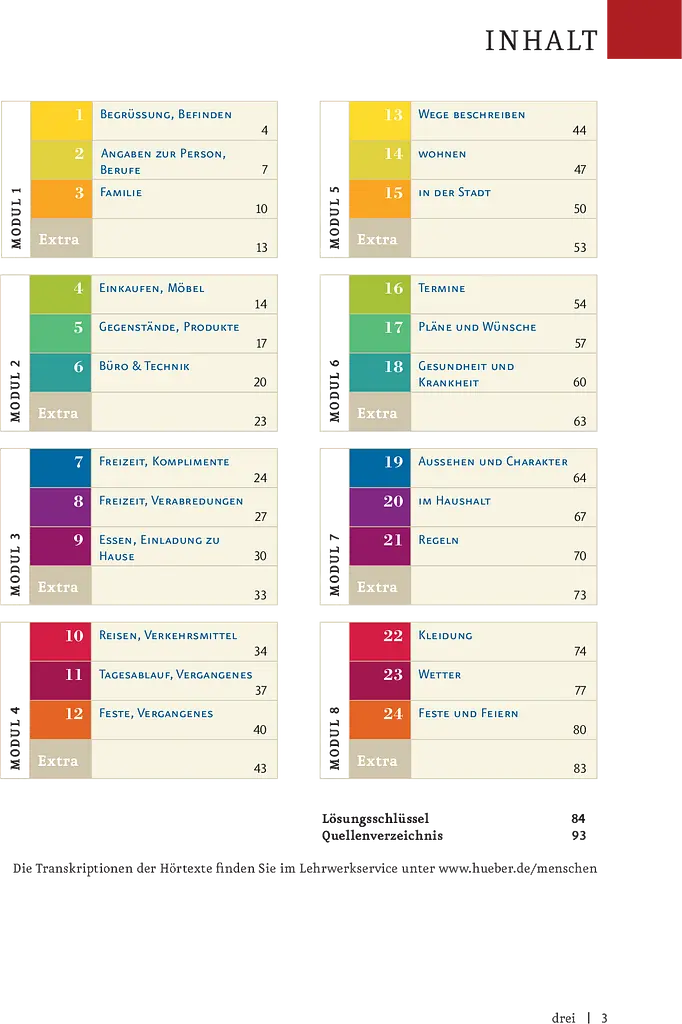Click the teal lesson number 6 box
The width and height of the screenshot is (682, 1024).
point(61,373)
